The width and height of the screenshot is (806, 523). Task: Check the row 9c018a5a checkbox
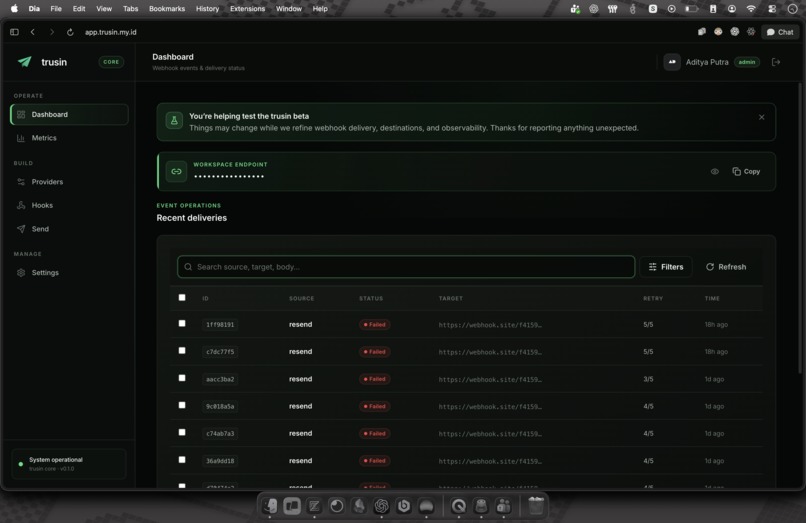pos(182,405)
